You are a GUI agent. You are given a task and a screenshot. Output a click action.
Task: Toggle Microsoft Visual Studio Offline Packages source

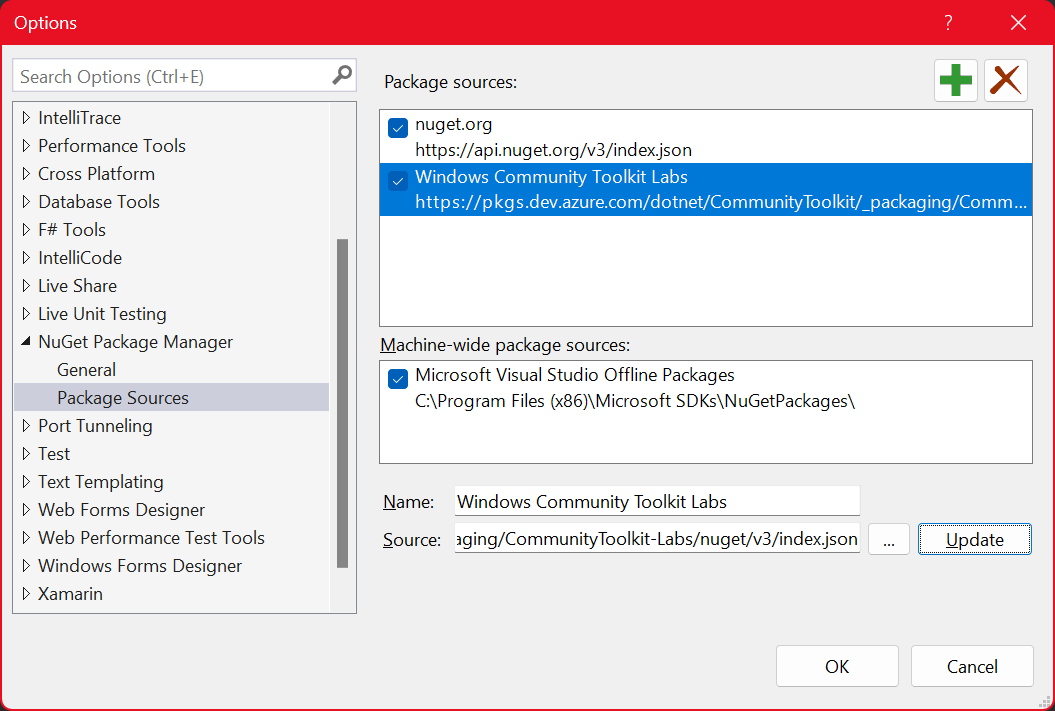[x=398, y=379]
